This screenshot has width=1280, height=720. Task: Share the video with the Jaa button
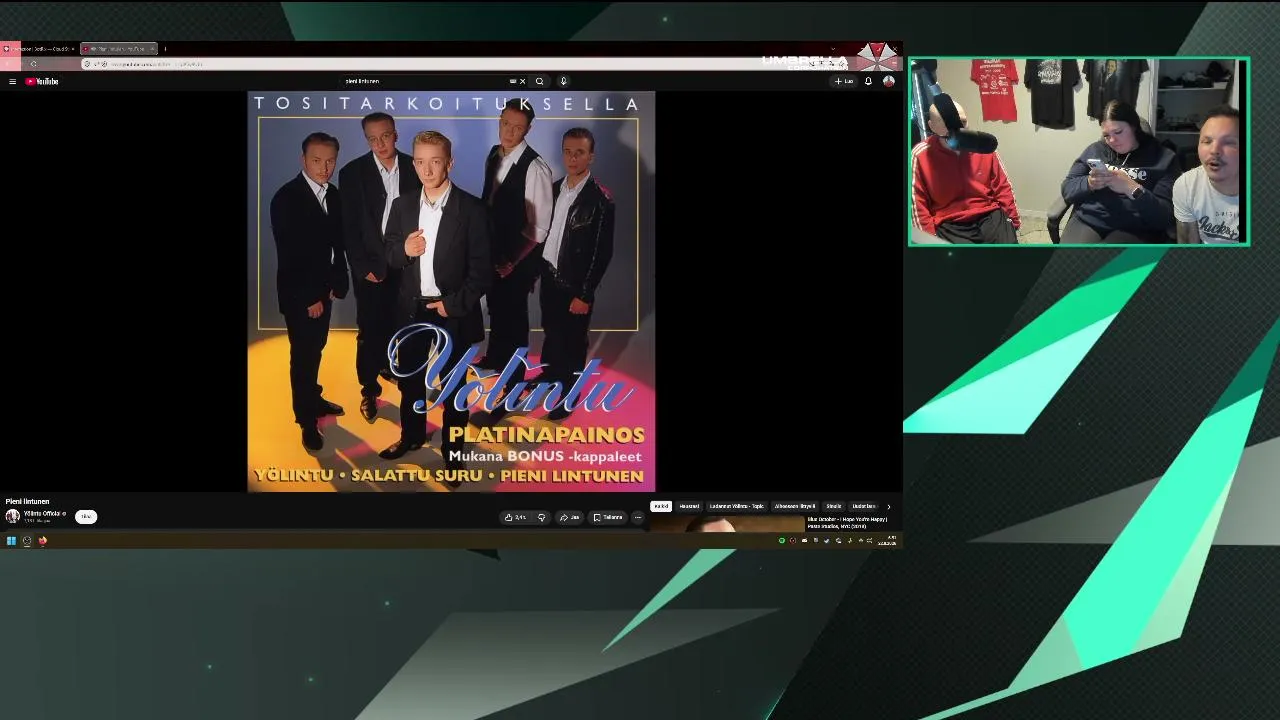(570, 517)
